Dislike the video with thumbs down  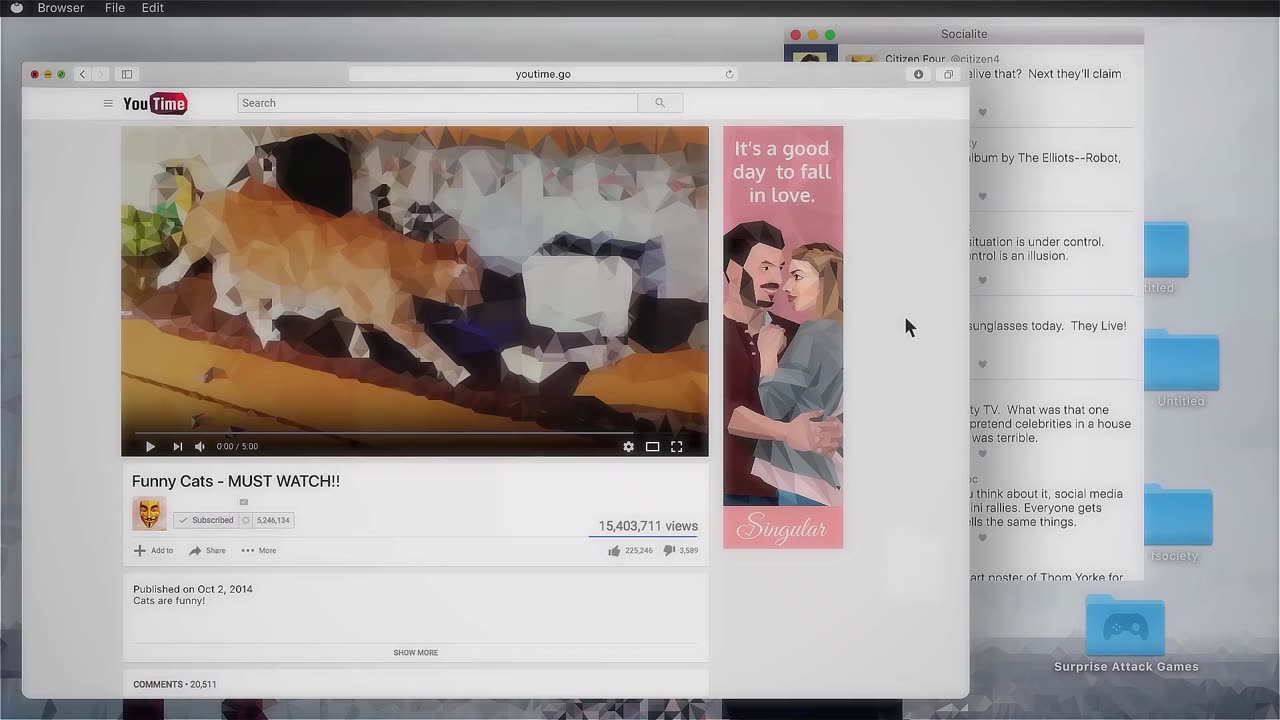pyautogui.click(x=669, y=550)
